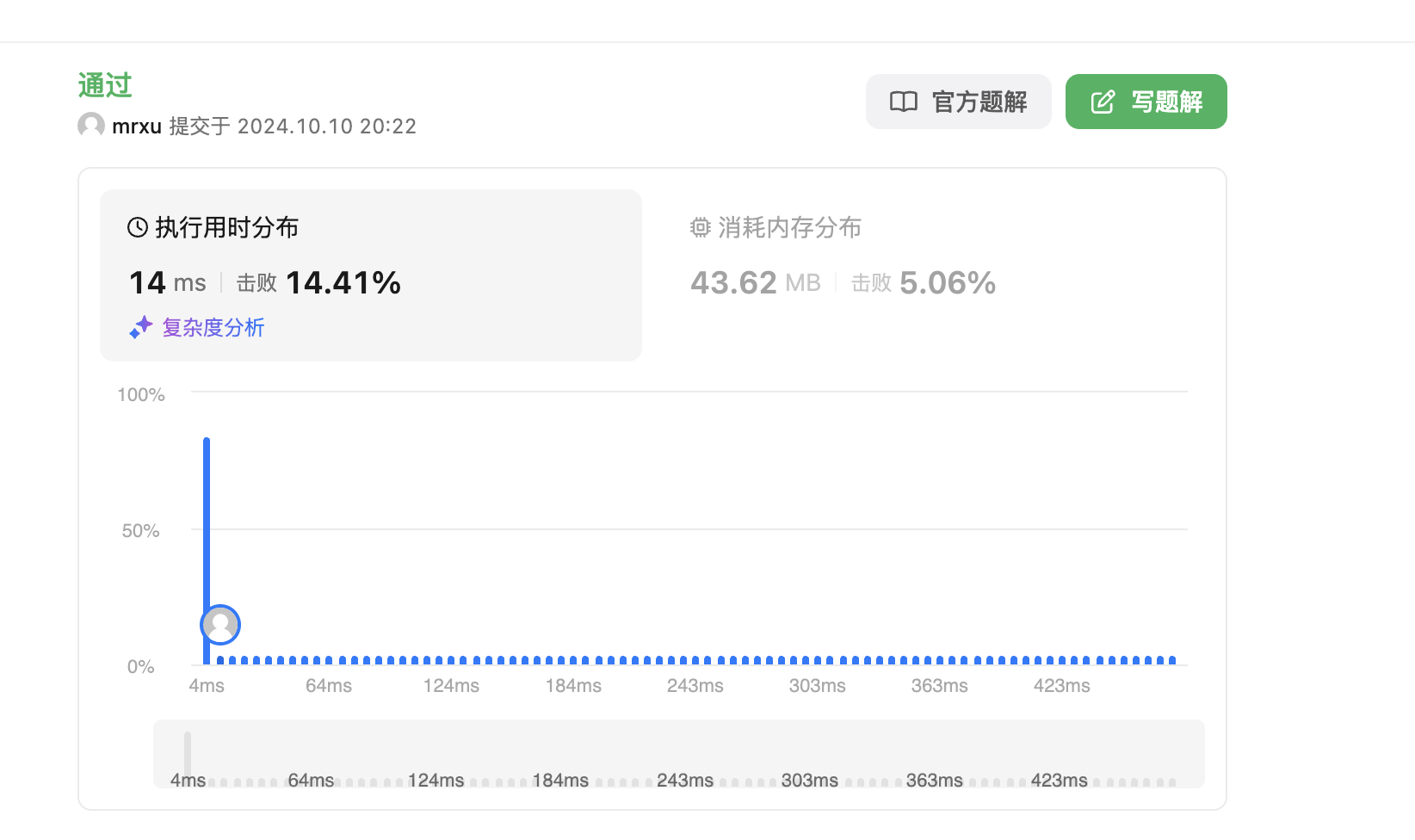
Task: Click the tall blue bar at 4ms
Action: tap(207, 551)
